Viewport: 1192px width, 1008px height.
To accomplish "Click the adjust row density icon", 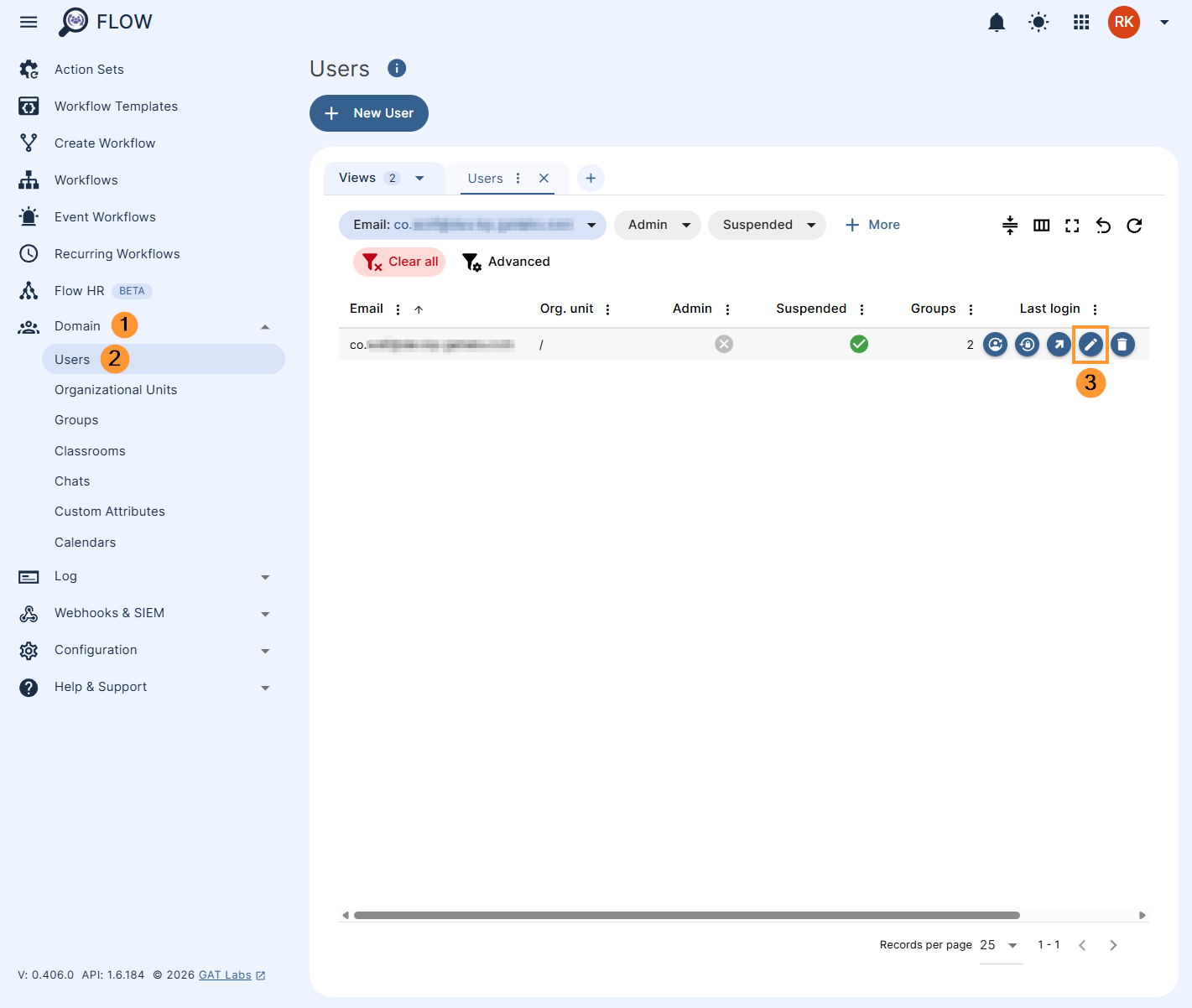I will (x=1009, y=225).
